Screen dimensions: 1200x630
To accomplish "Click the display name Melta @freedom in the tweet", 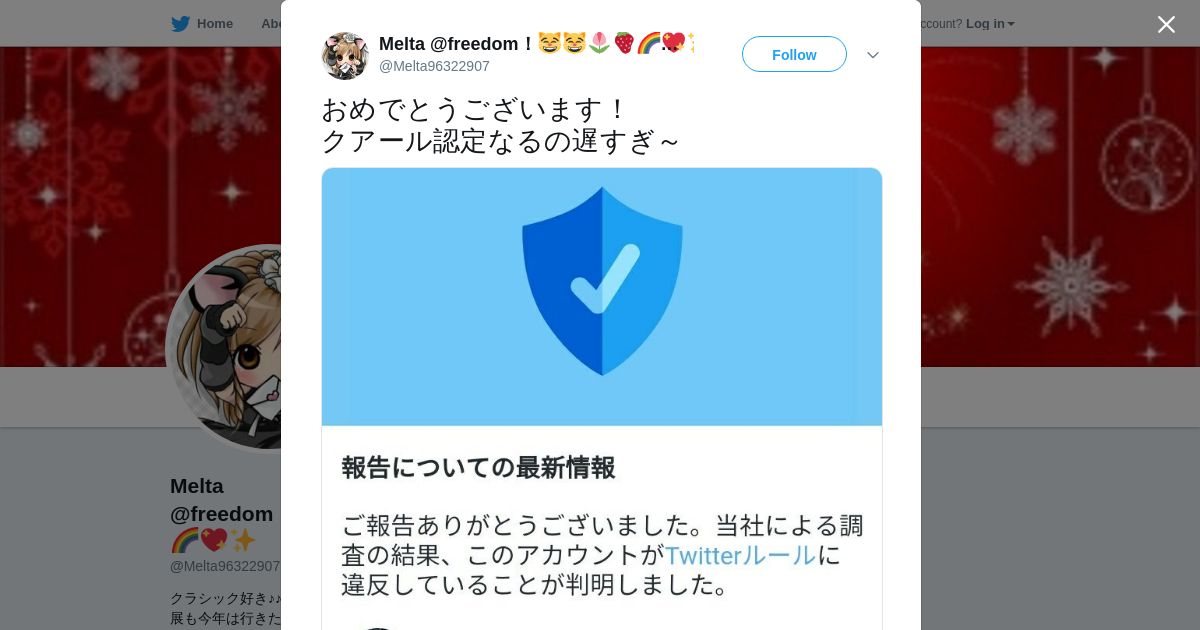I will (457, 43).
